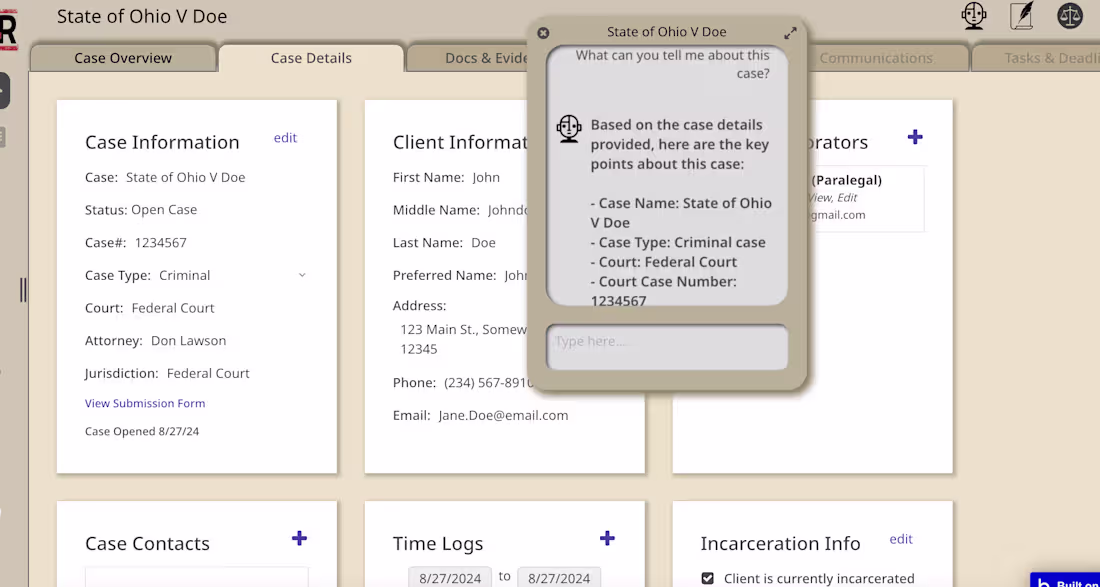Close the State of Ohio V Doe chat
1100x587 pixels.
tap(543, 32)
